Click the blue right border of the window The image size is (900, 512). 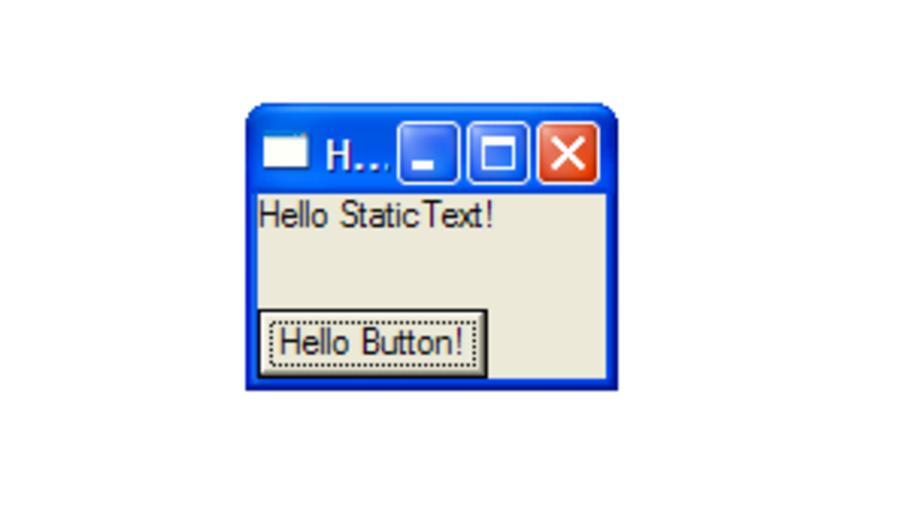[612, 286]
